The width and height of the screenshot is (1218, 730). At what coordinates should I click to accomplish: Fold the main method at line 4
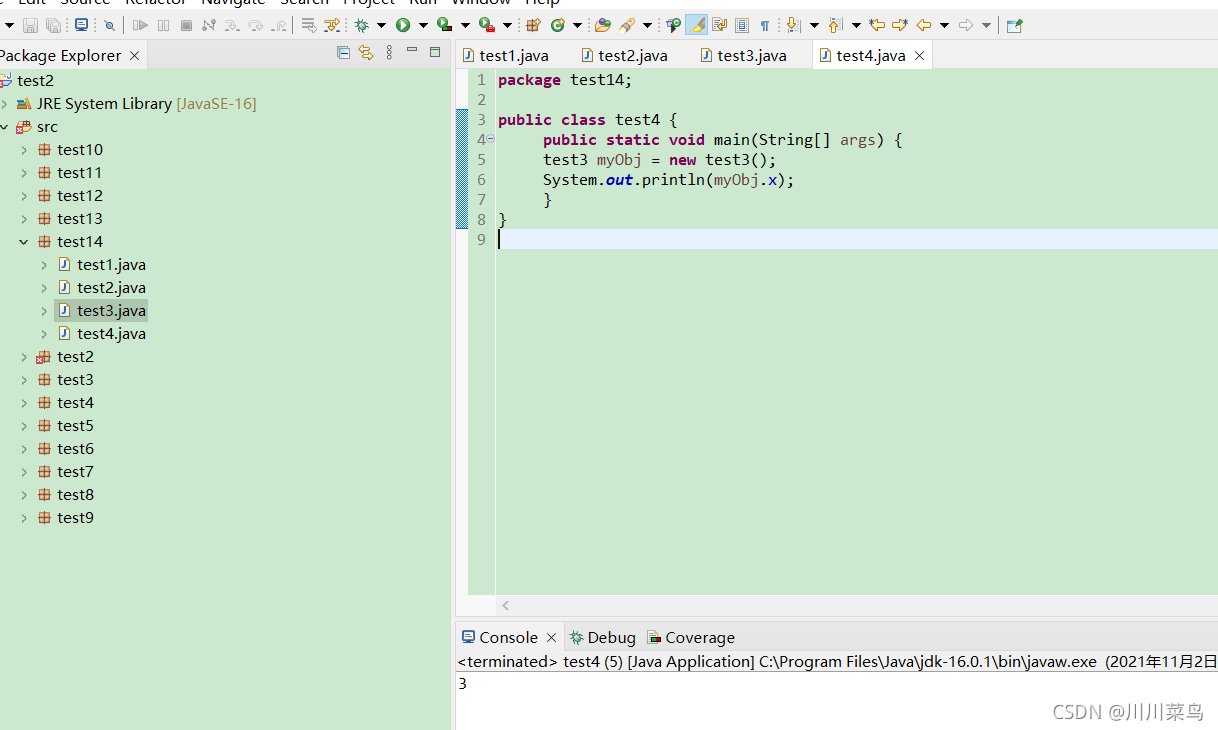491,139
